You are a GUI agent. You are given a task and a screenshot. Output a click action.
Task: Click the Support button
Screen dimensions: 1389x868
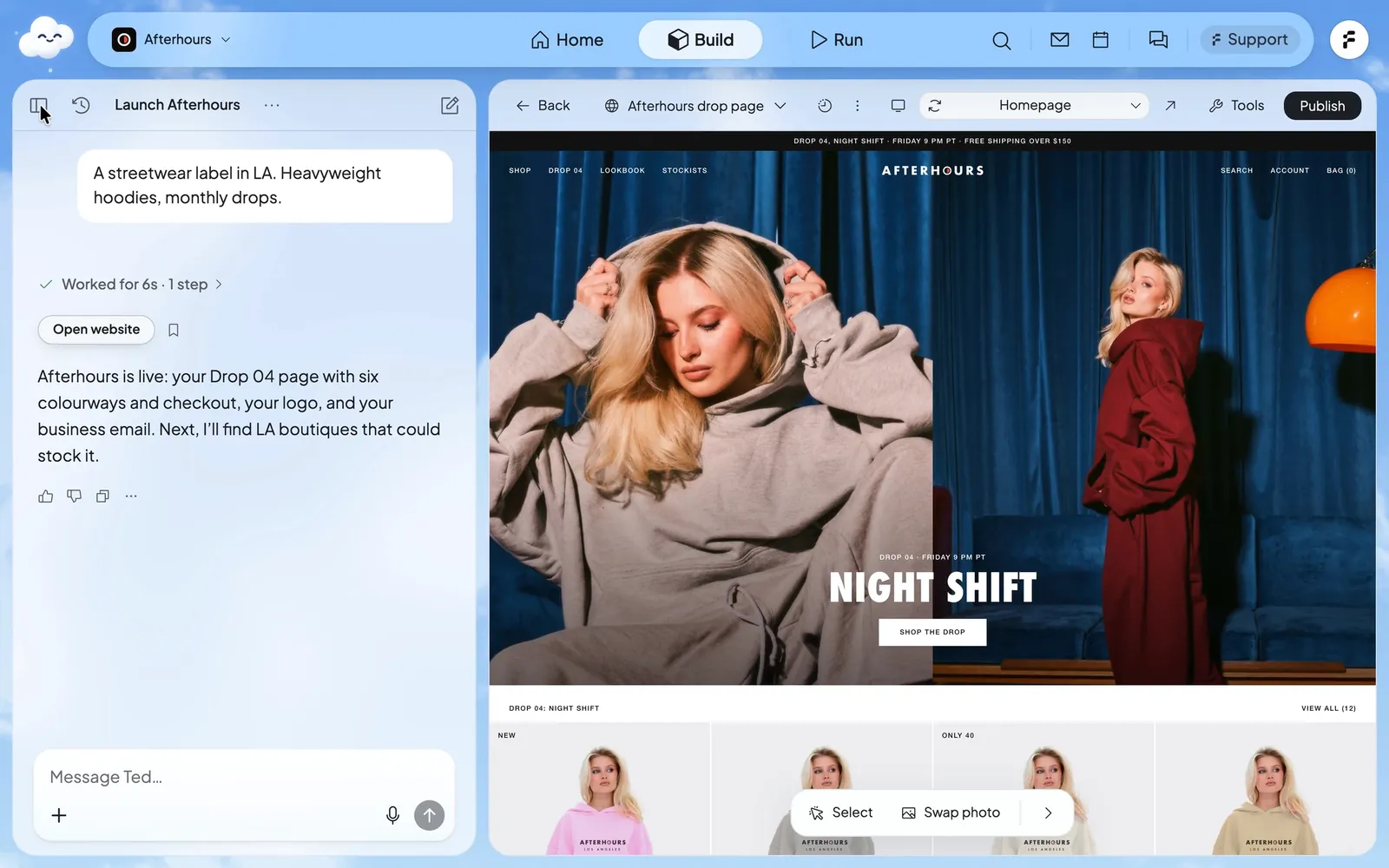[x=1249, y=40]
